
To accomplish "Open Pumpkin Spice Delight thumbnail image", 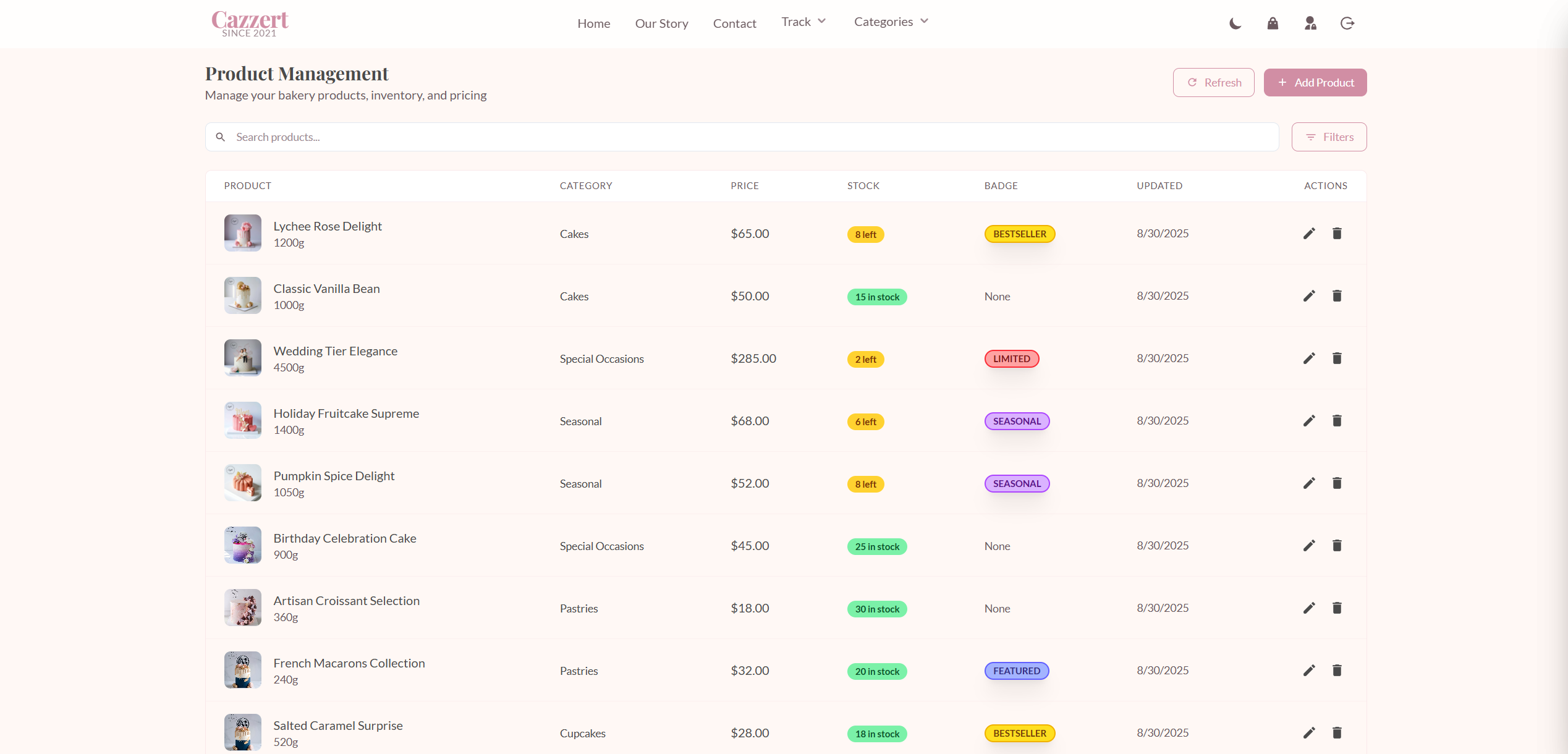I will click(243, 483).
